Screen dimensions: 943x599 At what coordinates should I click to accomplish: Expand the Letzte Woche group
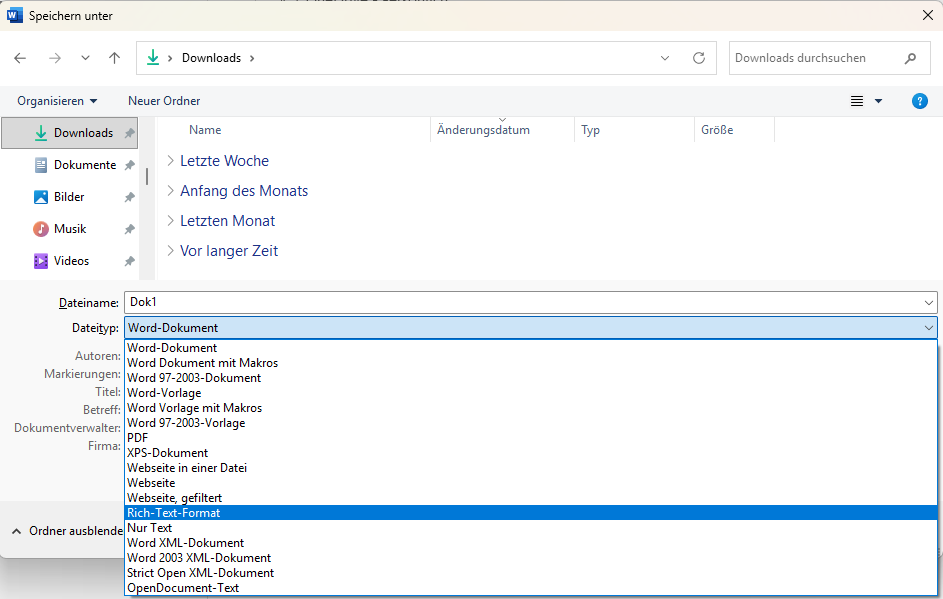[171, 161]
